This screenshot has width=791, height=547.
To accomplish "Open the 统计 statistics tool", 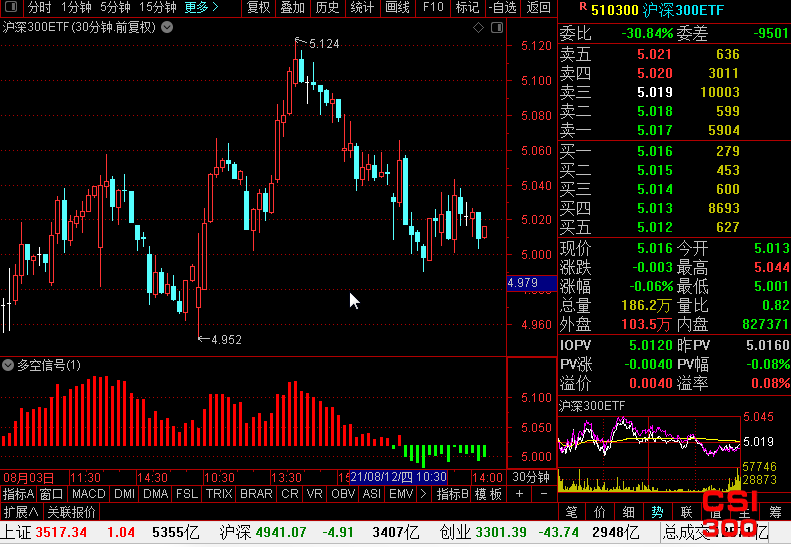I will coord(362,8).
